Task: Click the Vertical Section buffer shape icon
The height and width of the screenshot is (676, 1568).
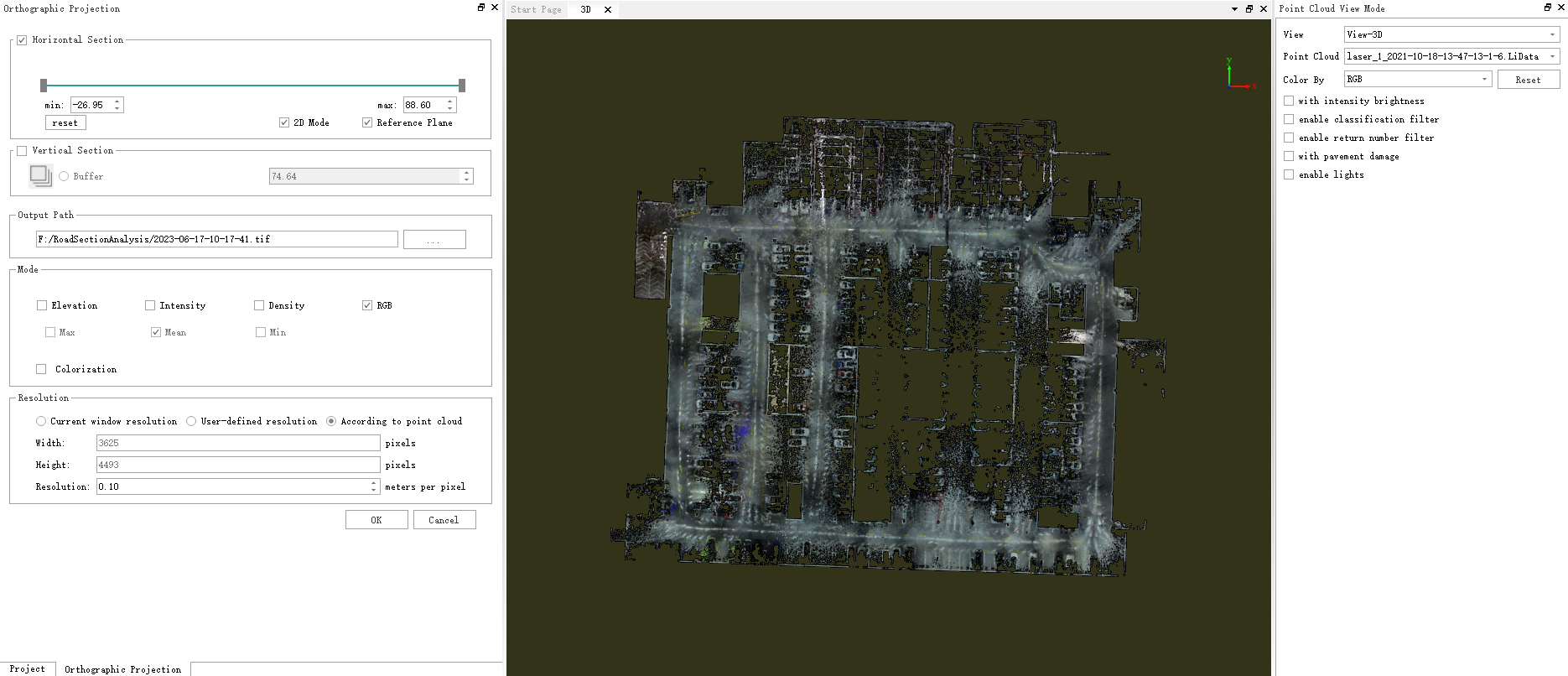Action: [40, 175]
